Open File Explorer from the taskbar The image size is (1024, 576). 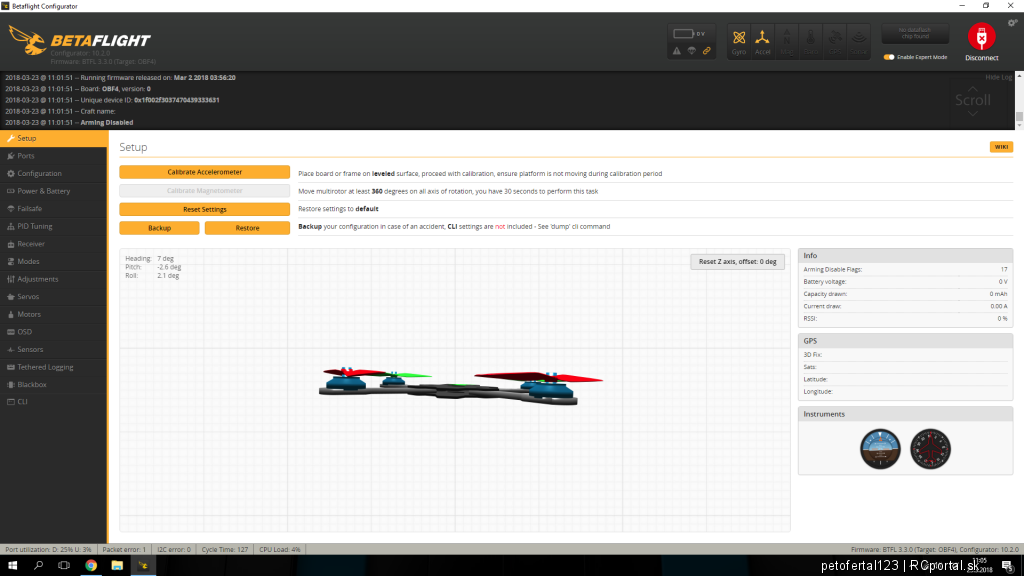(117, 566)
